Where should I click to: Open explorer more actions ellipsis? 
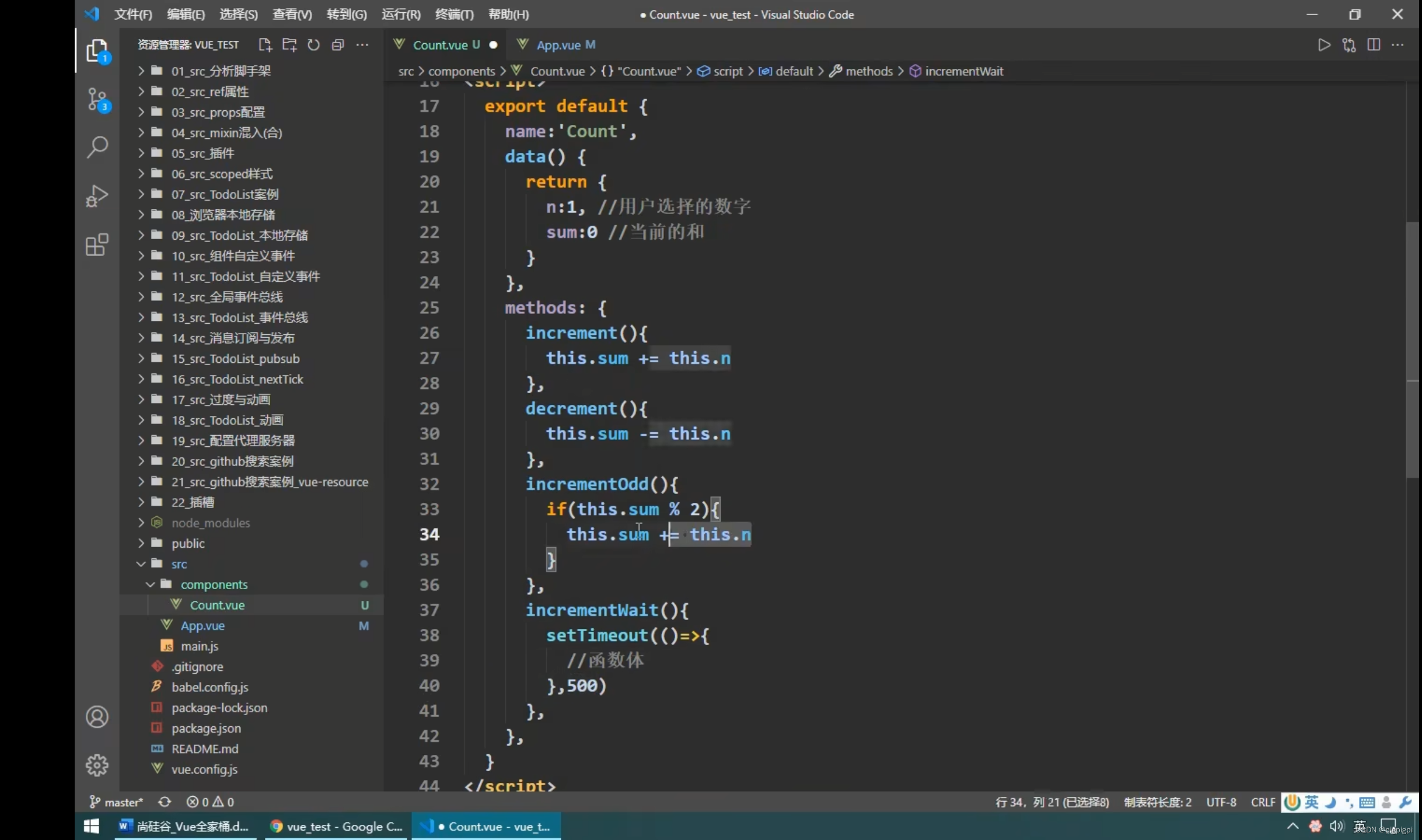click(x=362, y=45)
